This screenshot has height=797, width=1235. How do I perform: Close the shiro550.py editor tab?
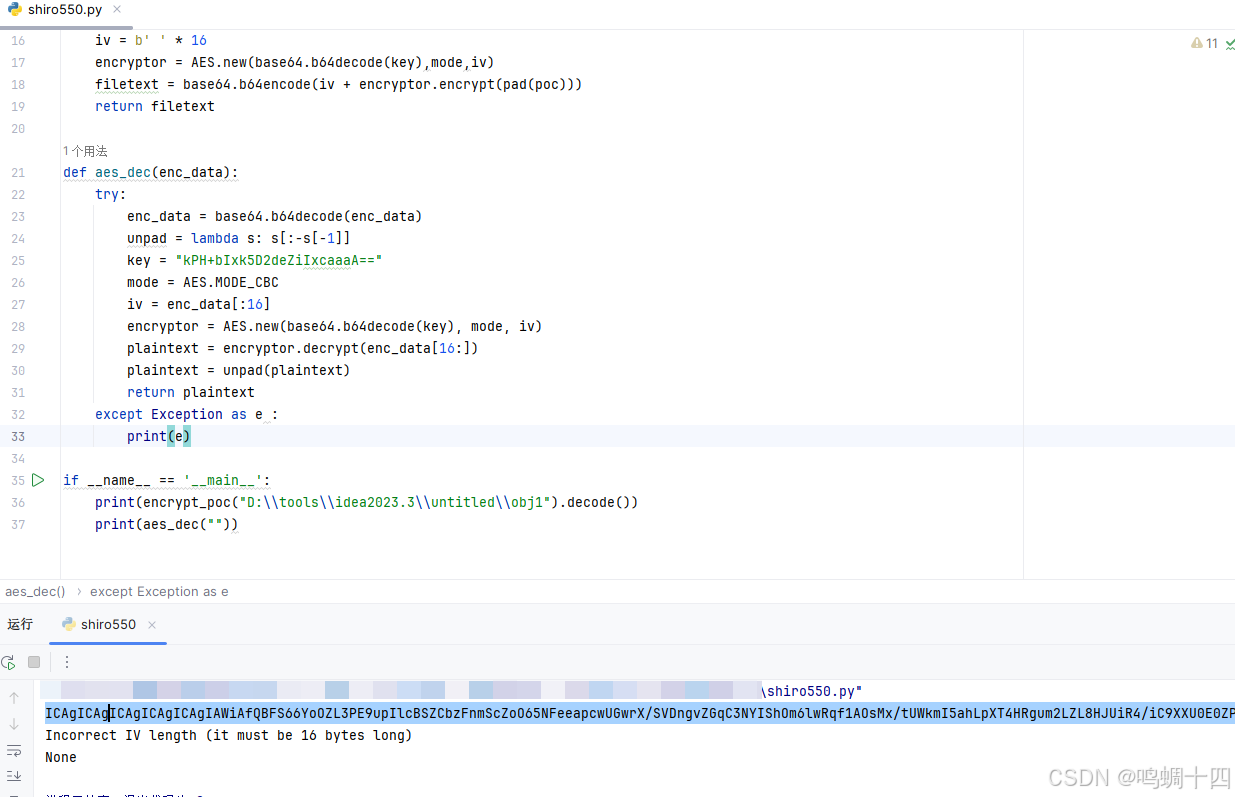click(118, 10)
